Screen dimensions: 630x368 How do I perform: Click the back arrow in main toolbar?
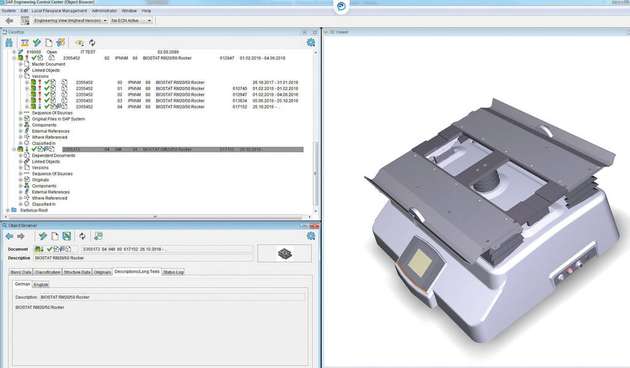(x=9, y=20)
